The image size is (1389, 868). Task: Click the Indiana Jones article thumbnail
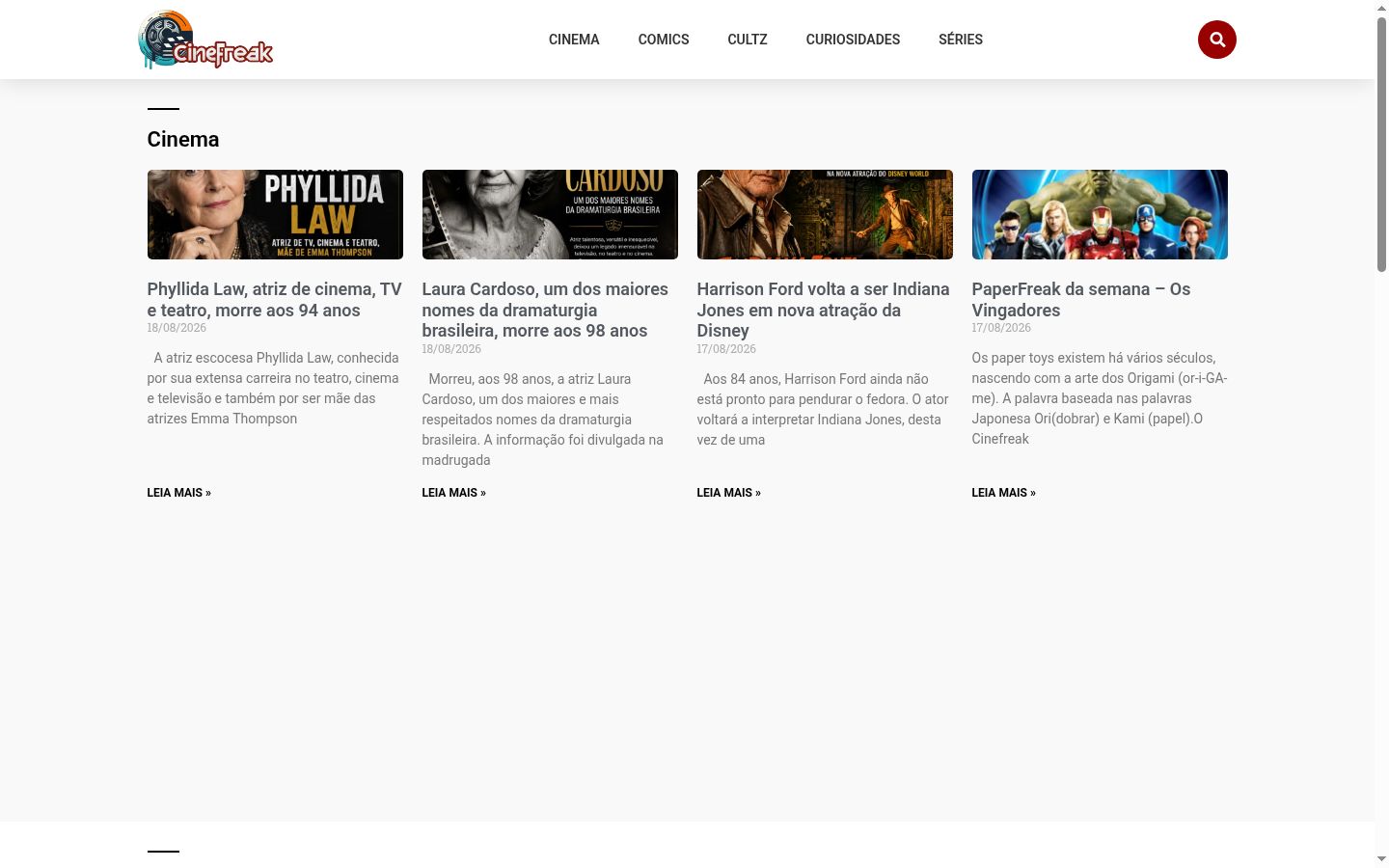coord(825,214)
